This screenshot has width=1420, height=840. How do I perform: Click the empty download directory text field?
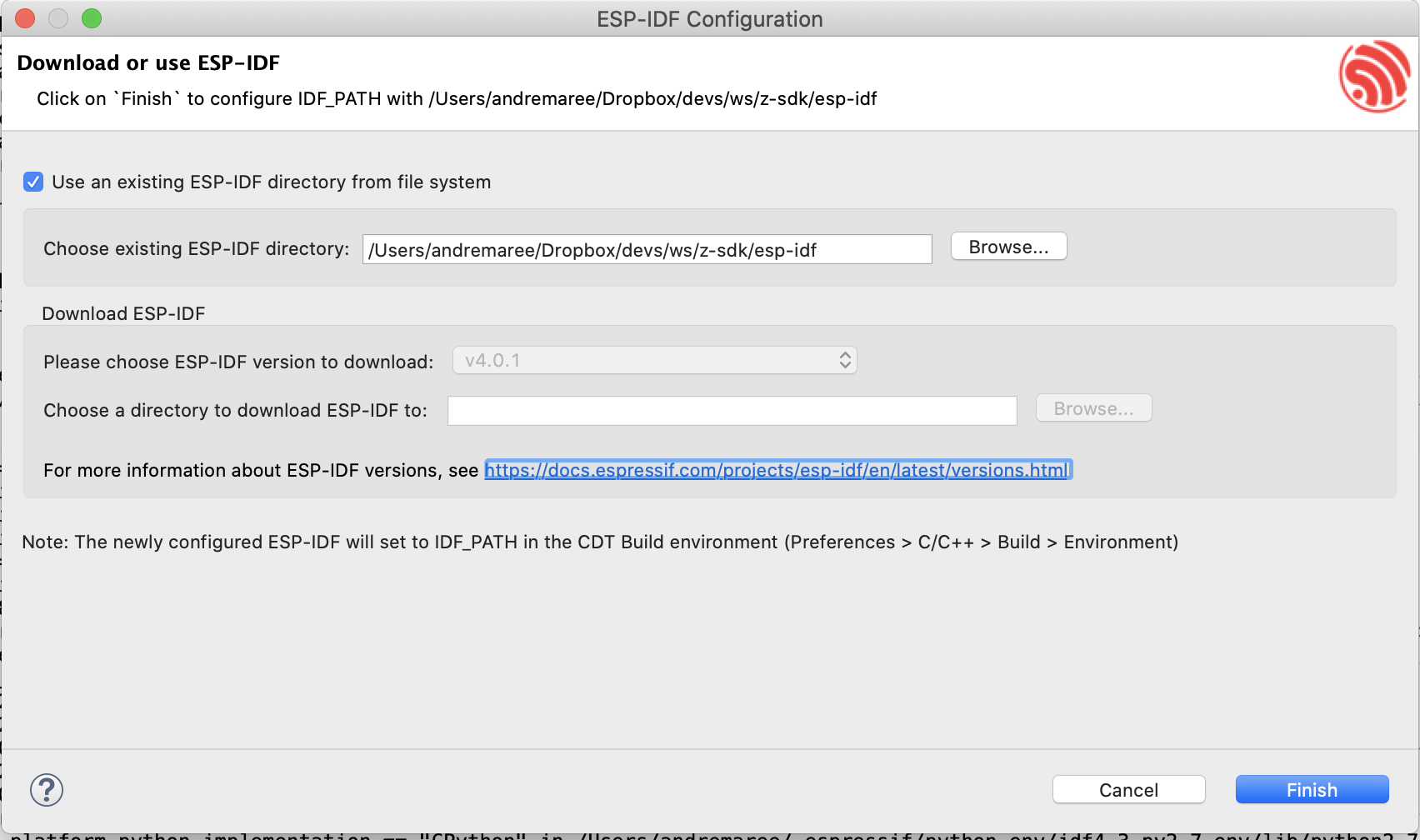[732, 410]
